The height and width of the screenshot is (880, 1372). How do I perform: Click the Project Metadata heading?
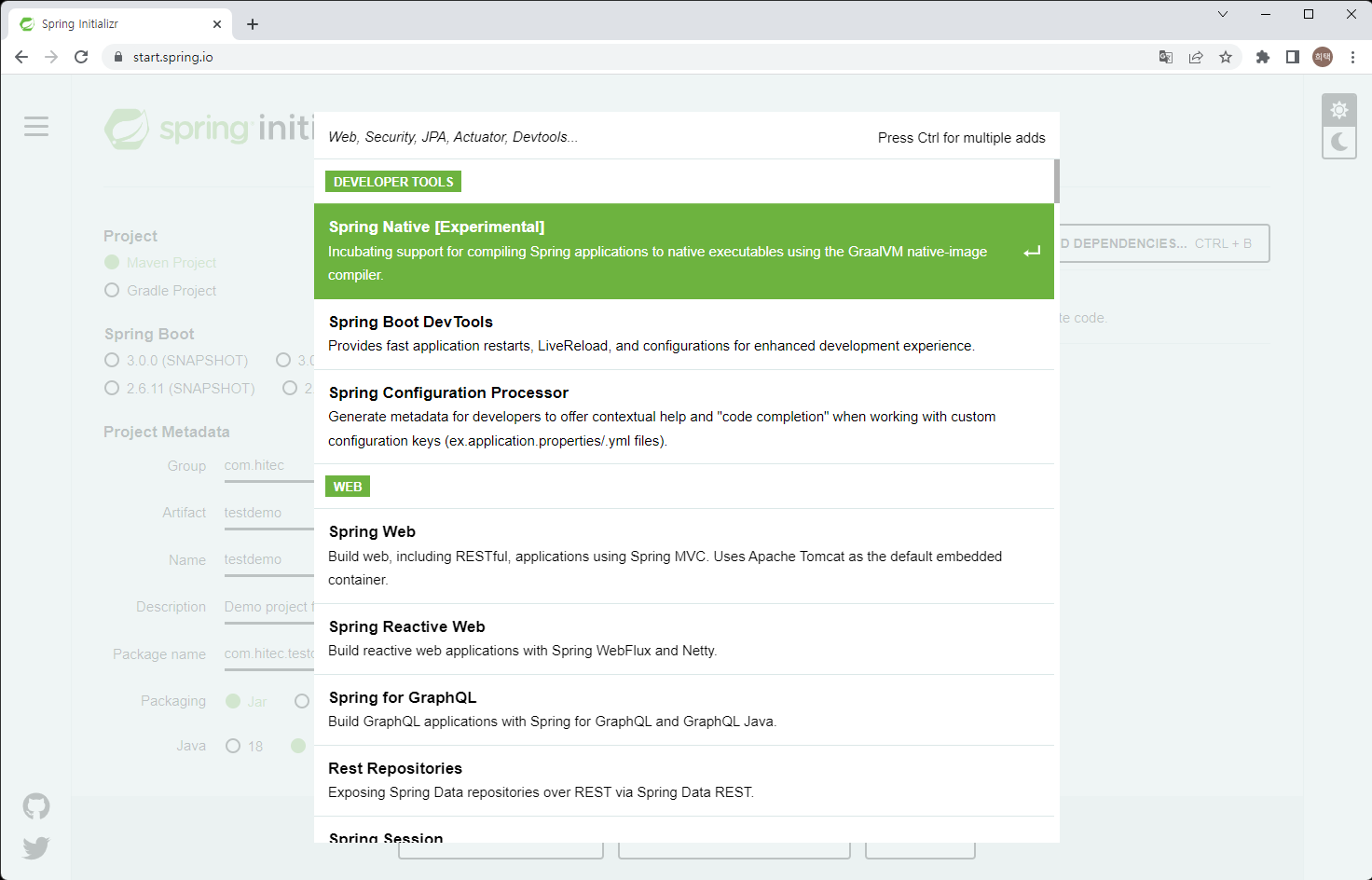pos(167,432)
